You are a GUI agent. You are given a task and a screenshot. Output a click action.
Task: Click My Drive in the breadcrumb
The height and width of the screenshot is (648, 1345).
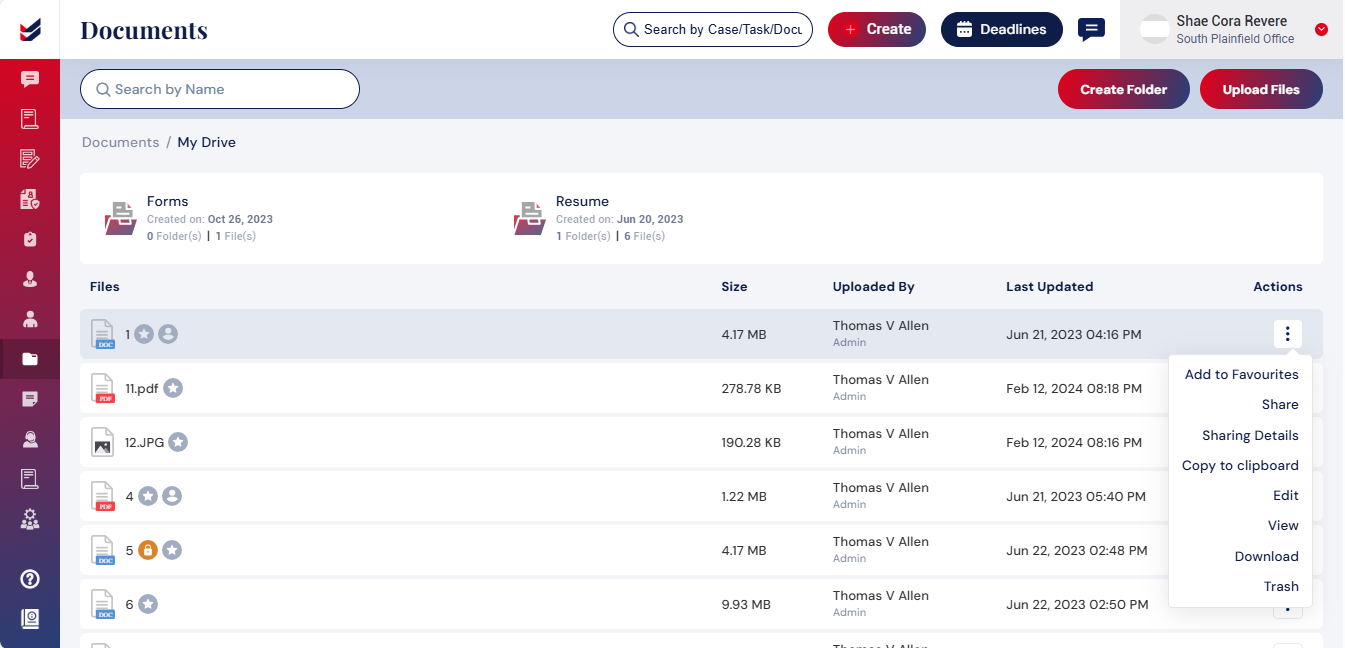[x=207, y=143]
